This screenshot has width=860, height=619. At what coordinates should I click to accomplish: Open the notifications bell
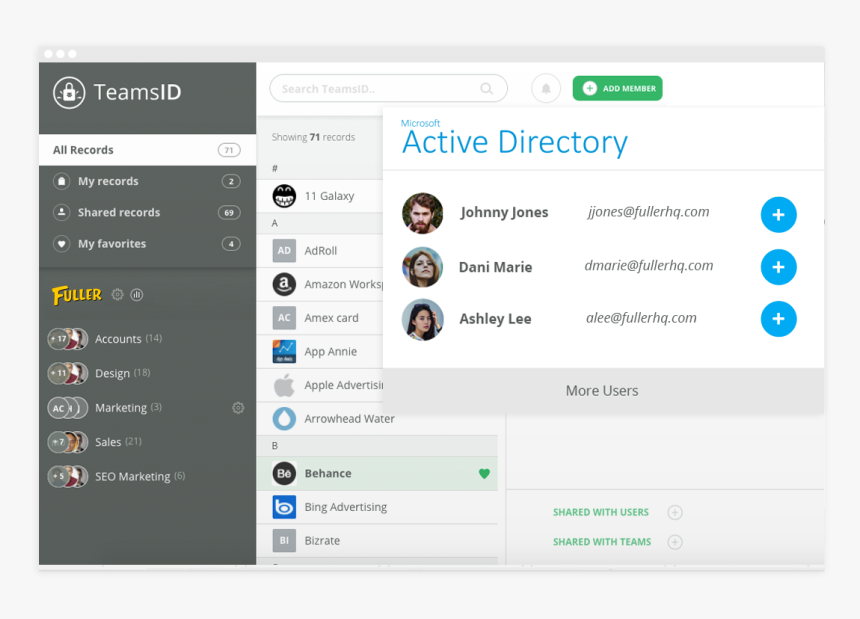(546, 88)
